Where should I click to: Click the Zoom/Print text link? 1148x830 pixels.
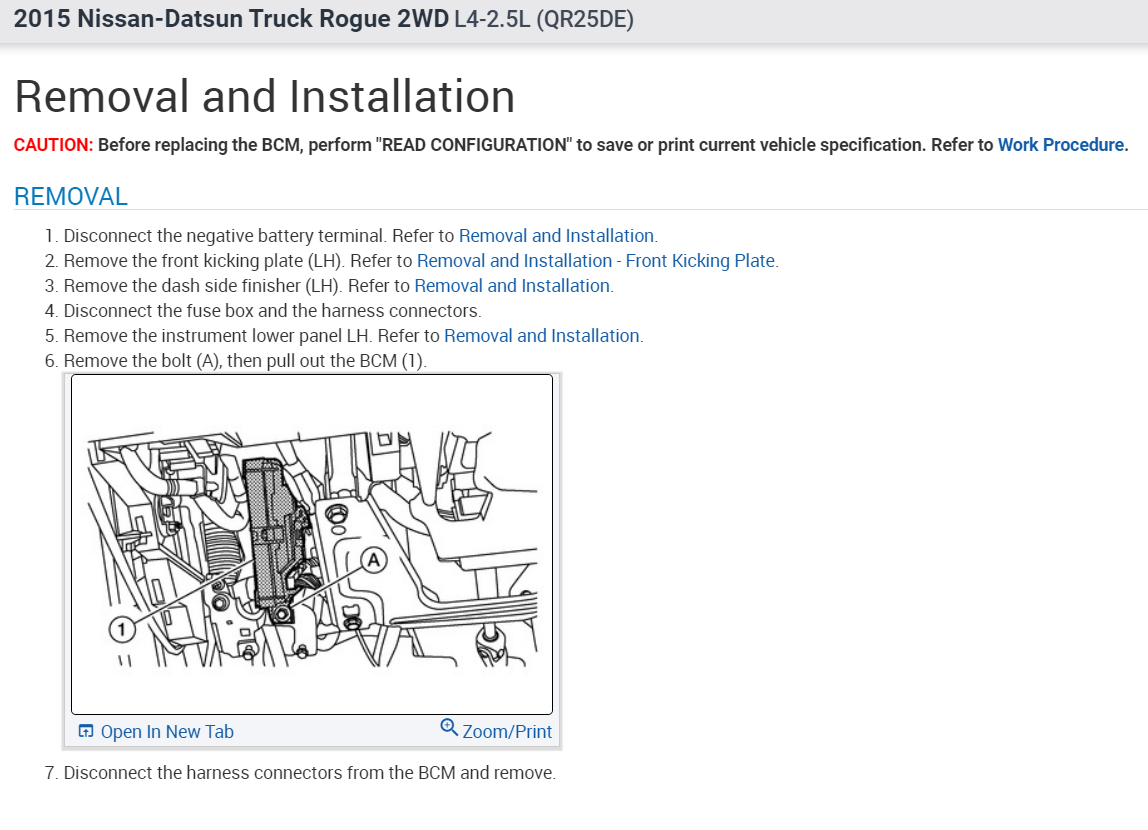[507, 732]
